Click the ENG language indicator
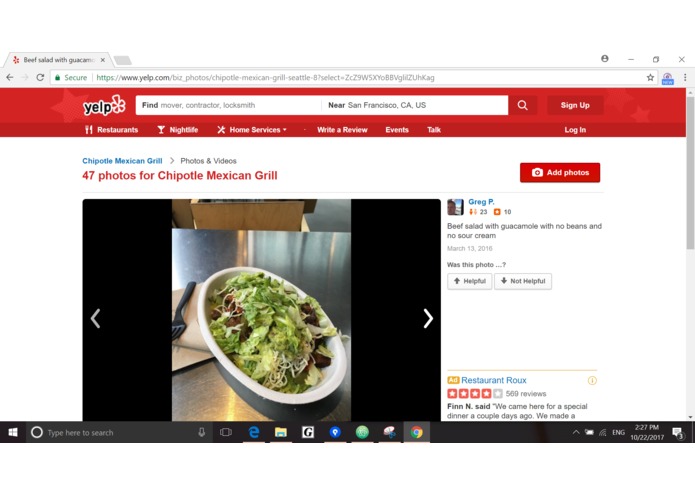Screen dimensions: 695x494 click(618, 432)
